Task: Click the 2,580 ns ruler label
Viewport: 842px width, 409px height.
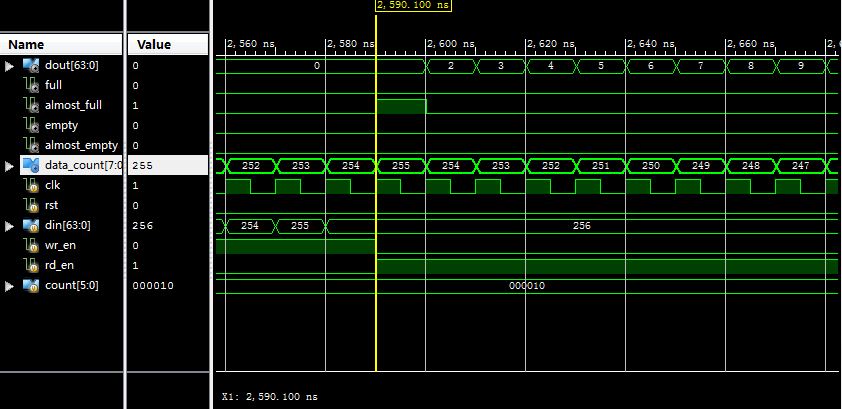Action: pyautogui.click(x=351, y=44)
